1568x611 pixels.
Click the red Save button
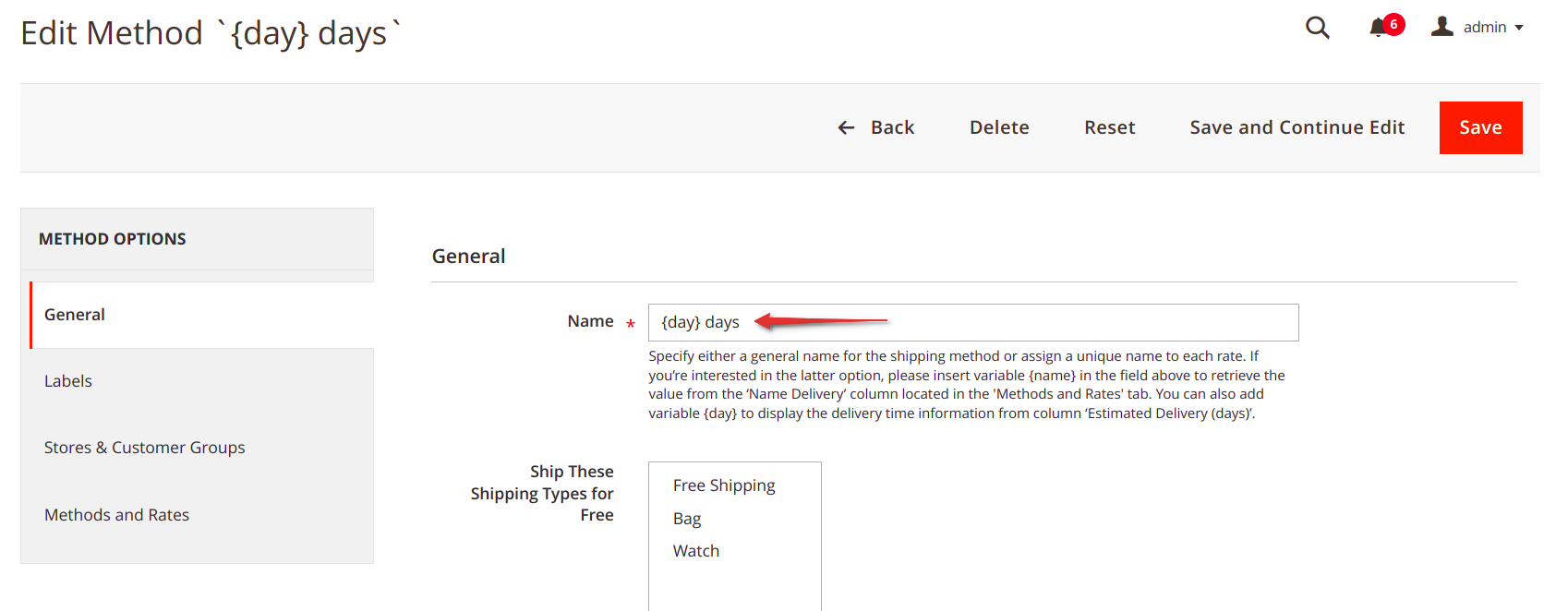point(1480,127)
